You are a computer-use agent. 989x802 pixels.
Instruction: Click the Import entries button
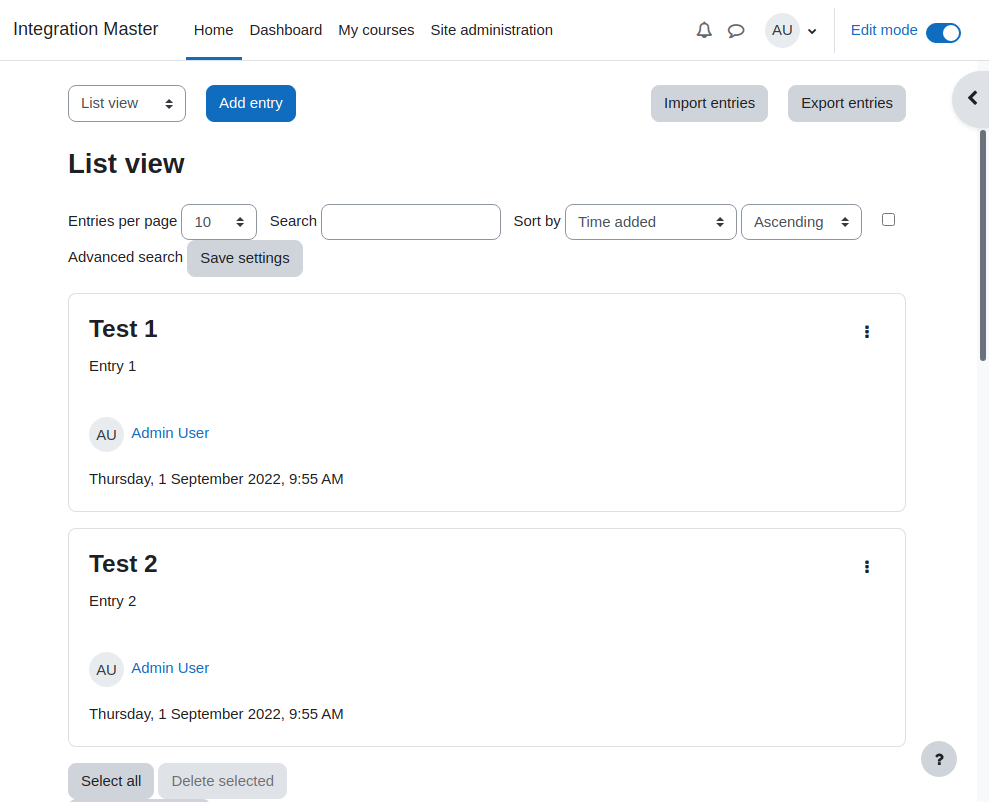[x=710, y=103]
